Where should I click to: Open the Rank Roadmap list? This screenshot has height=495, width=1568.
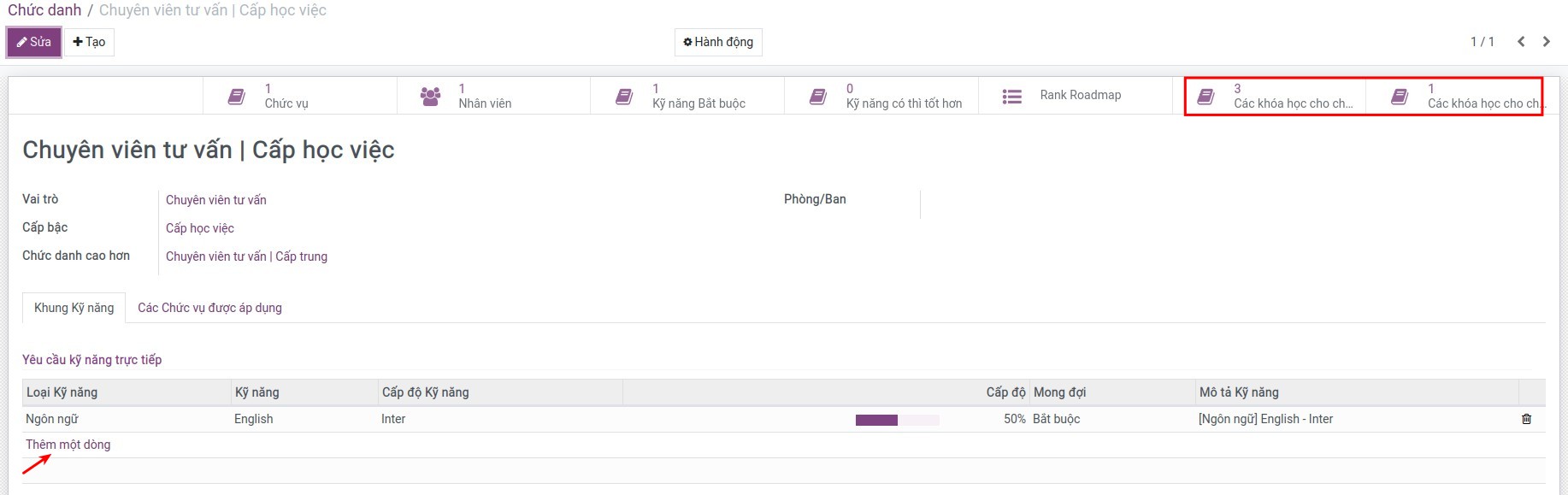(1075, 96)
